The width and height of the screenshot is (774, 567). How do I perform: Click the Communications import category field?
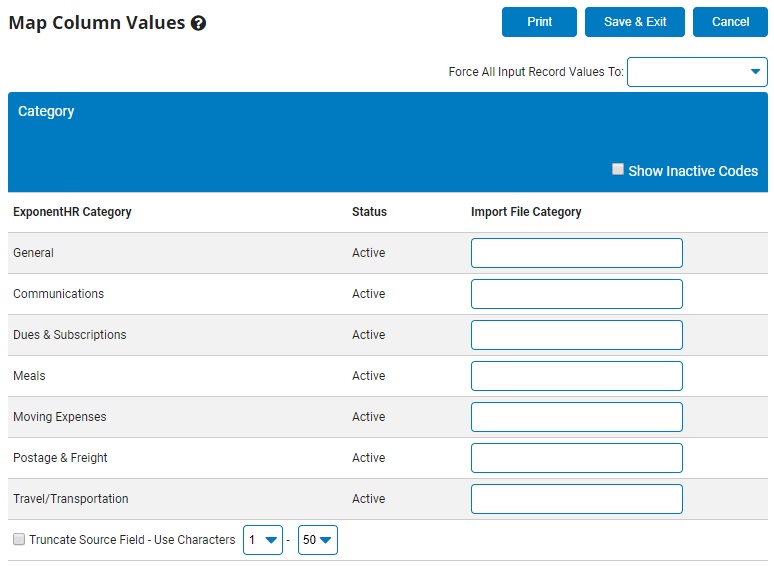[576, 294]
